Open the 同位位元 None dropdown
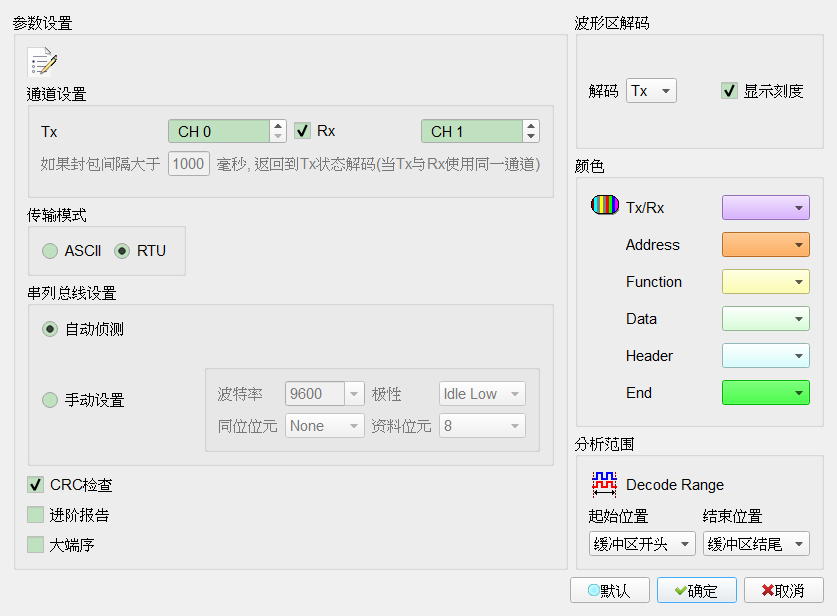837x616 pixels. point(325,426)
